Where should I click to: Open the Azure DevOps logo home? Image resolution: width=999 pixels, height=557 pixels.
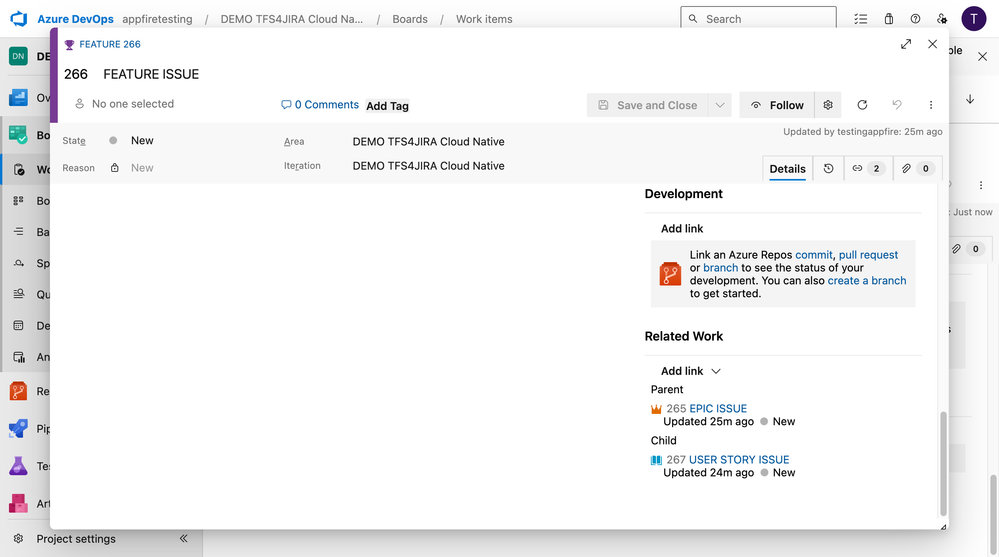tap(19, 19)
